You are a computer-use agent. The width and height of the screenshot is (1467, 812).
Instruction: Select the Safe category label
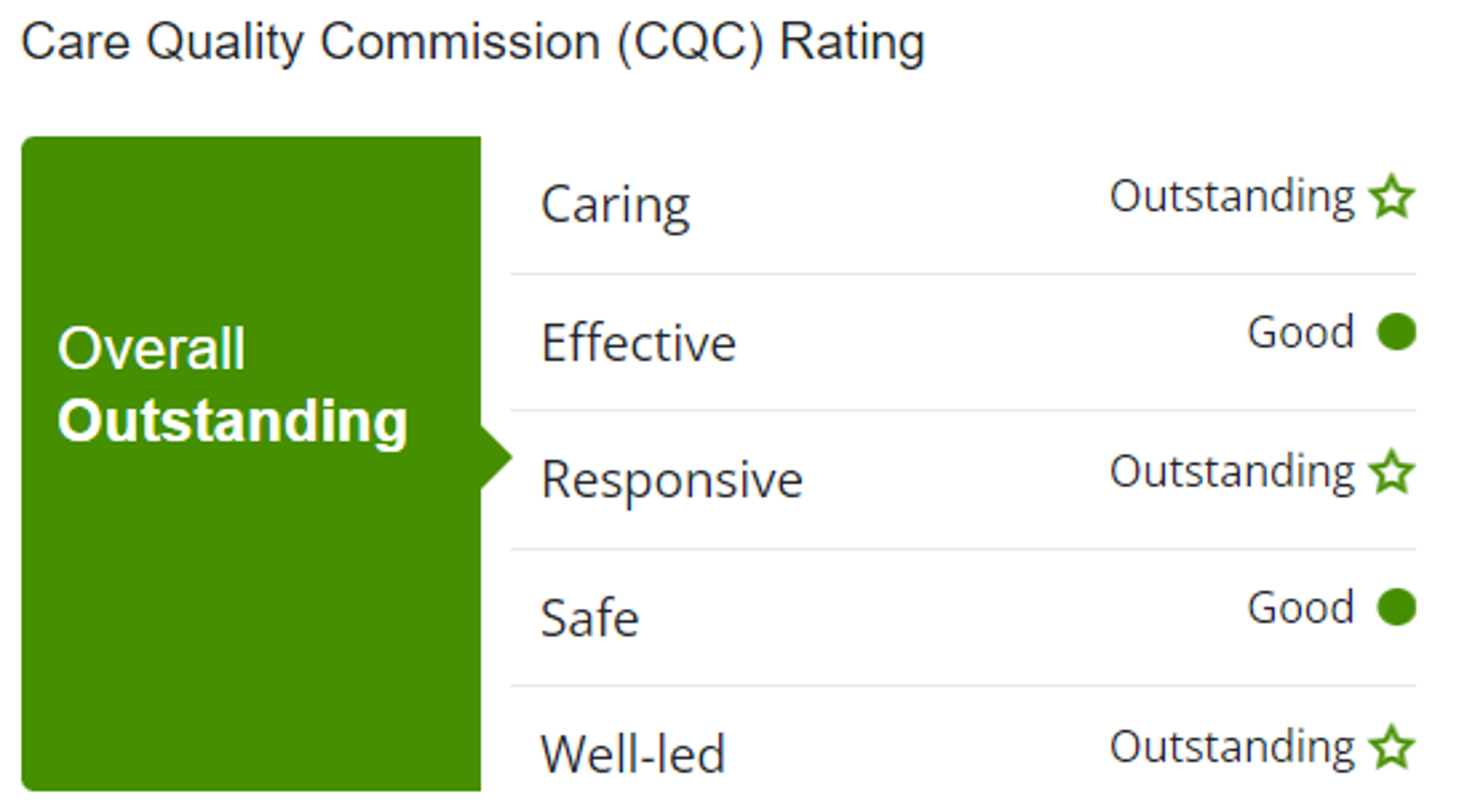pyautogui.click(x=589, y=617)
